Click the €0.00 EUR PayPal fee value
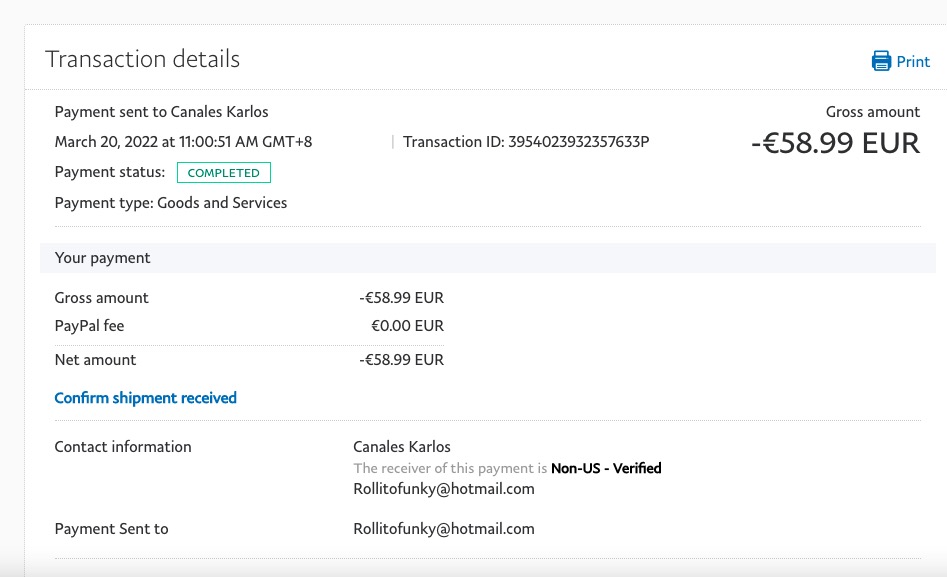Screen dimensions: 947x577 (407, 326)
